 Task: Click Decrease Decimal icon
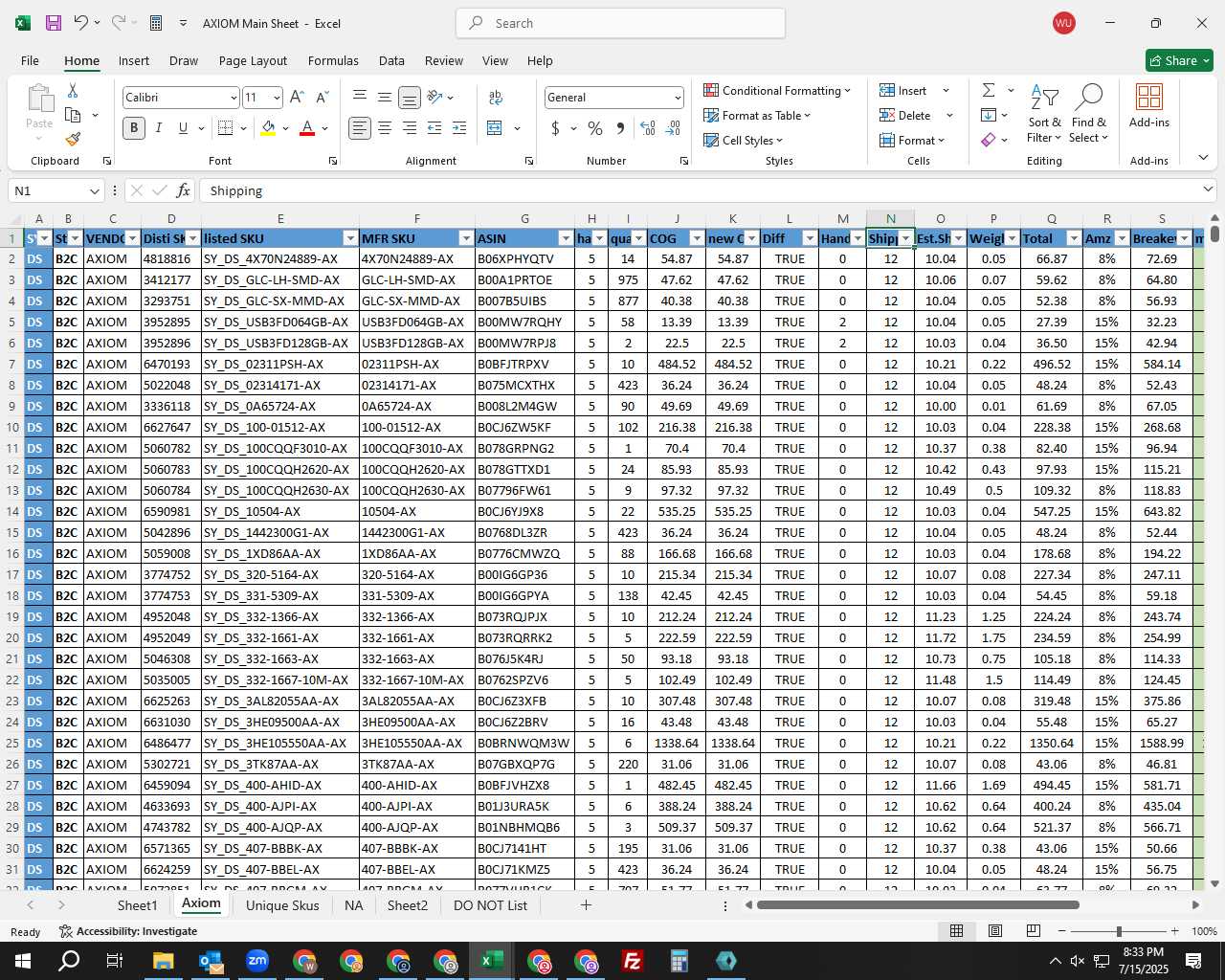click(673, 128)
